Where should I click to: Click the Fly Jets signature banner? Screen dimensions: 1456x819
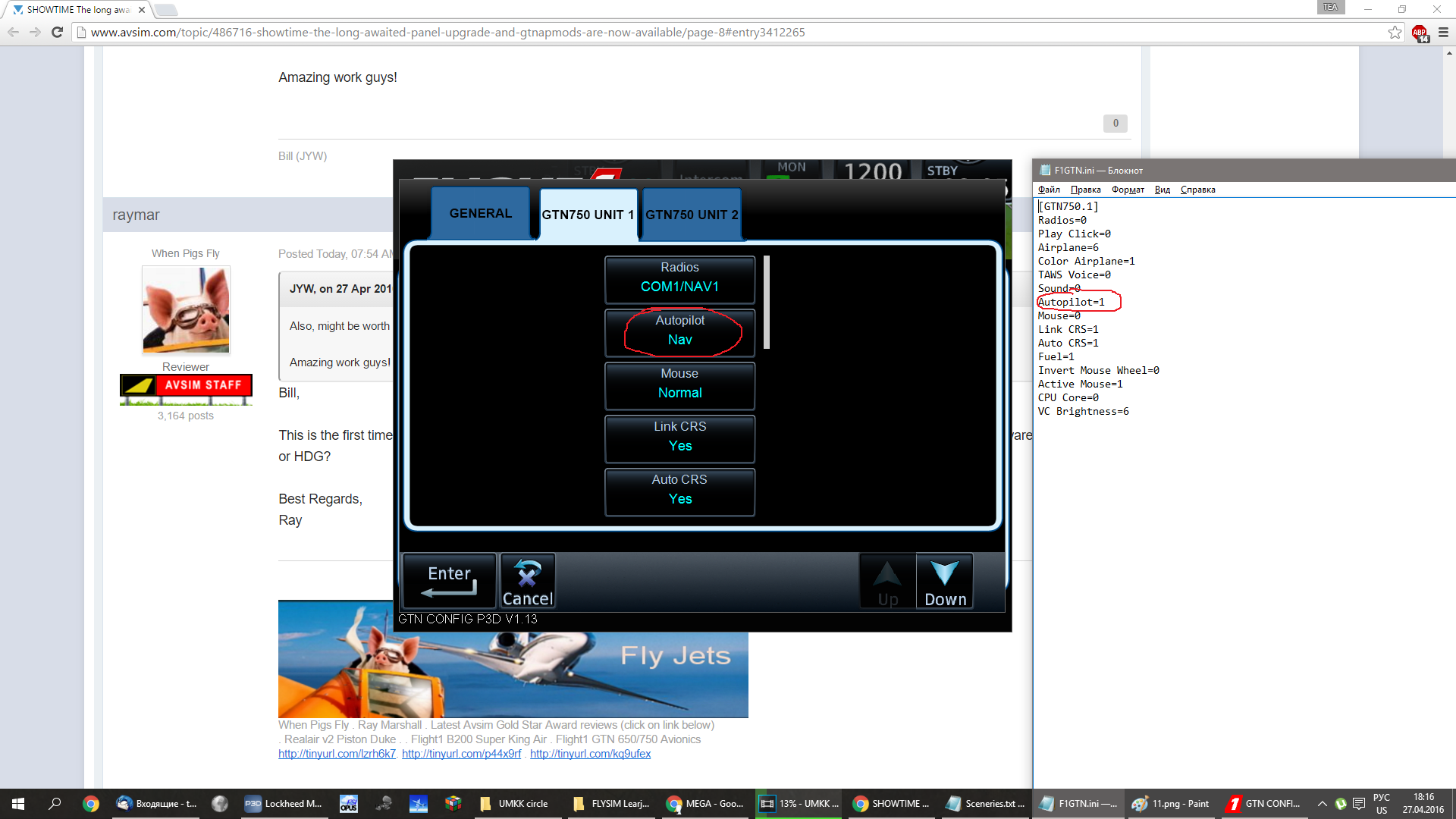[513, 658]
